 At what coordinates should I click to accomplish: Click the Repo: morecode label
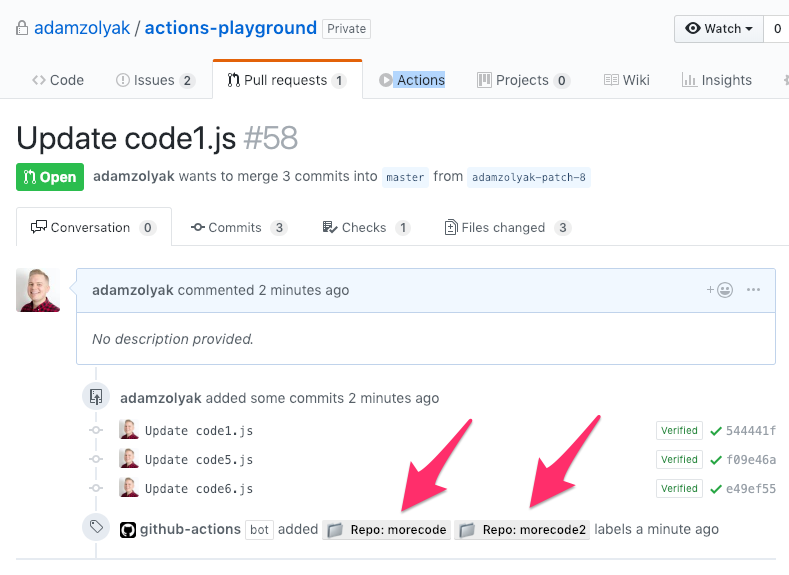click(x=386, y=530)
